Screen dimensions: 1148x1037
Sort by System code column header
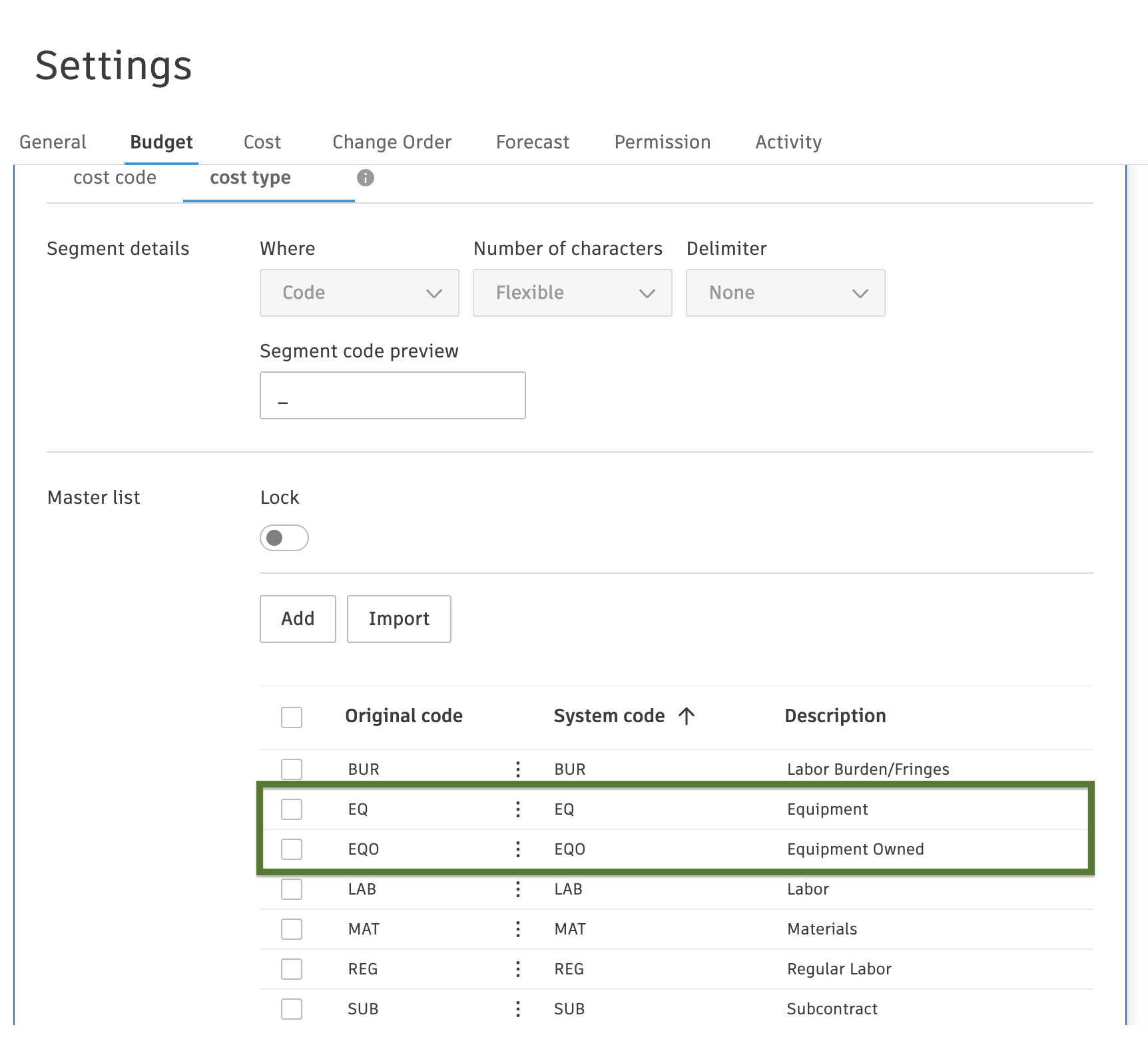click(609, 716)
